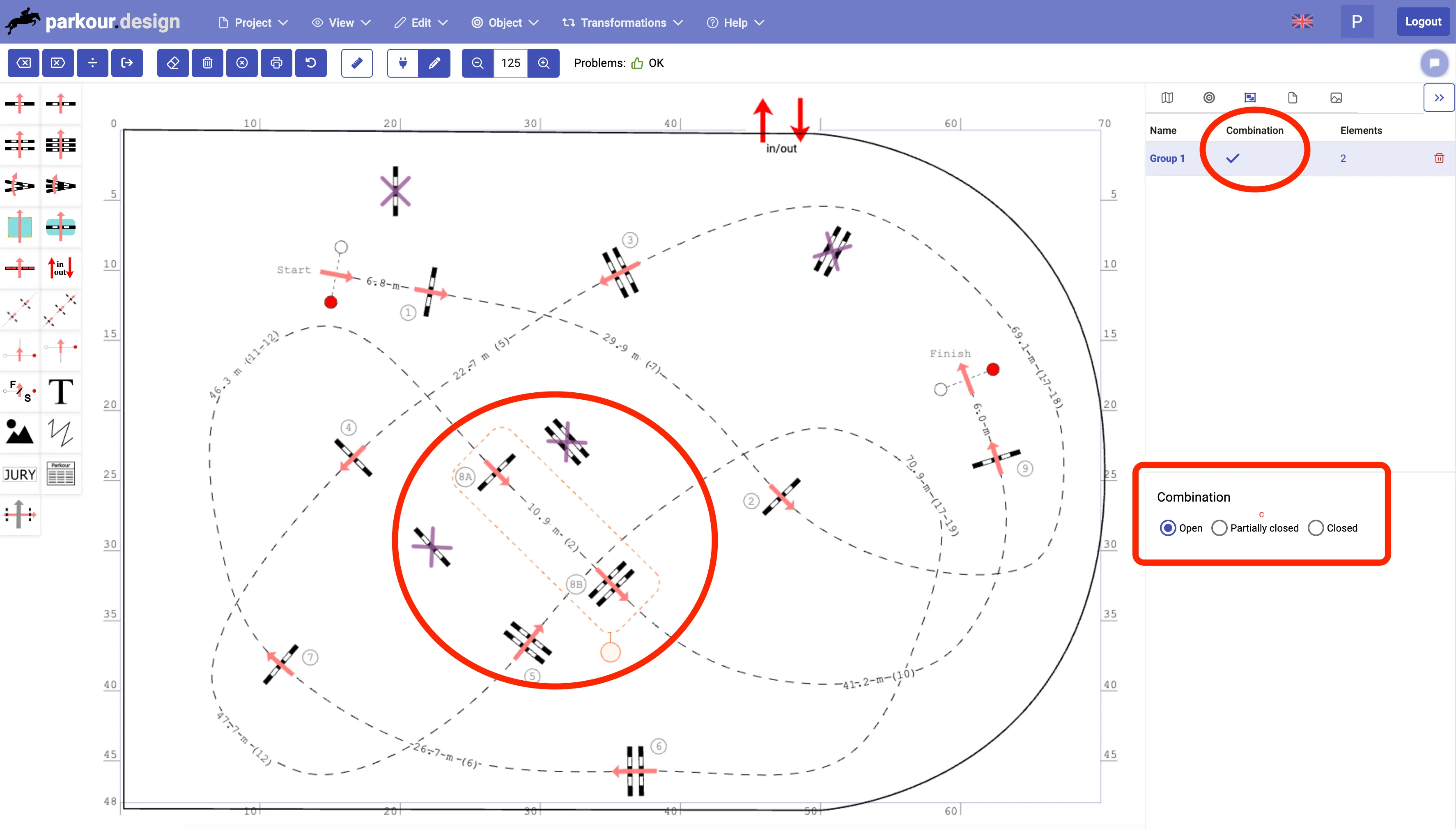This screenshot has height=829, width=1456.
Task: Select the Open combination option
Action: coord(1167,528)
